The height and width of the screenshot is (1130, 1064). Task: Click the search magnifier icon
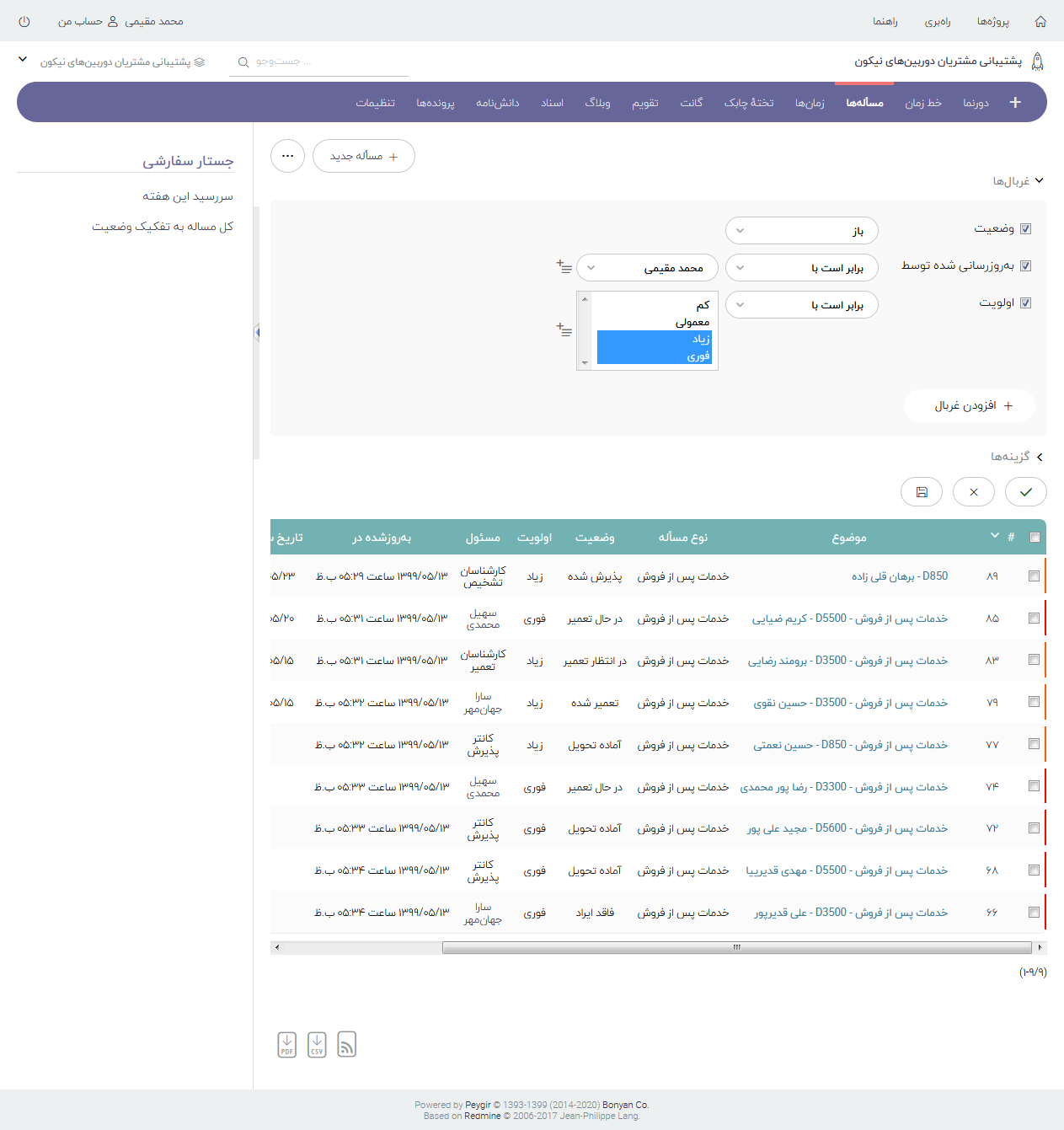(243, 62)
